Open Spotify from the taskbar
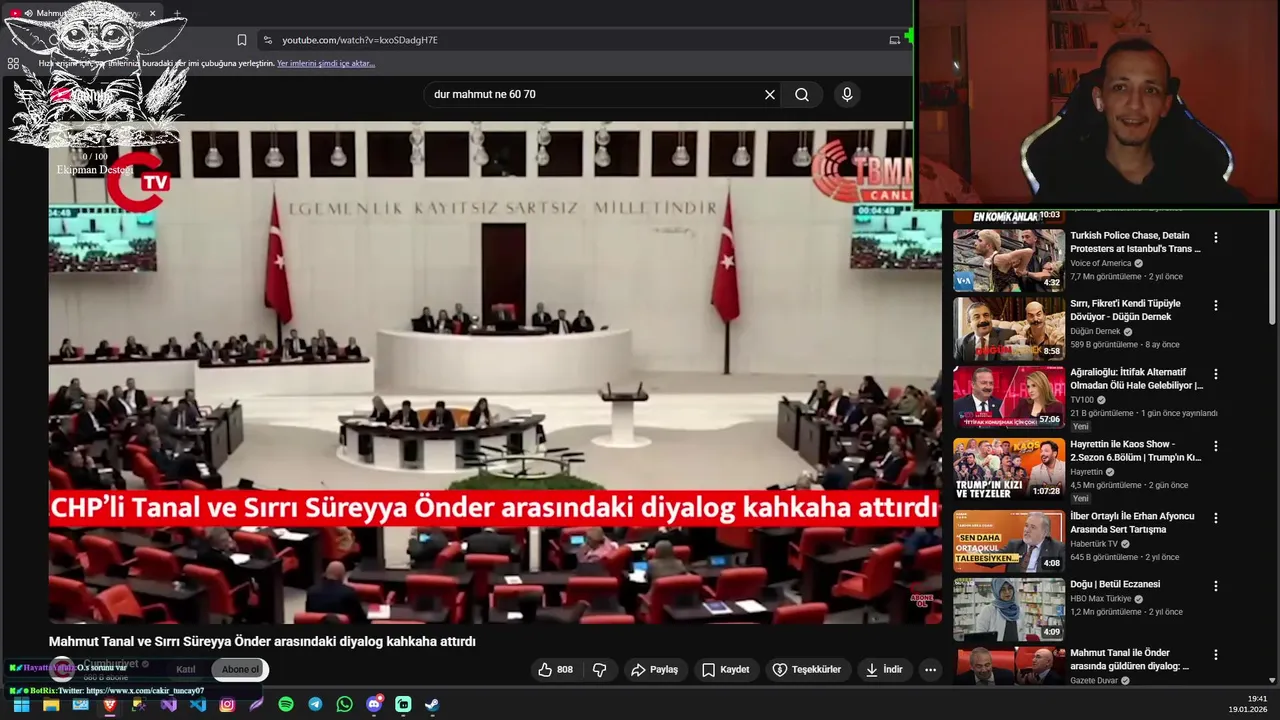The image size is (1280, 720). pyautogui.click(x=286, y=704)
